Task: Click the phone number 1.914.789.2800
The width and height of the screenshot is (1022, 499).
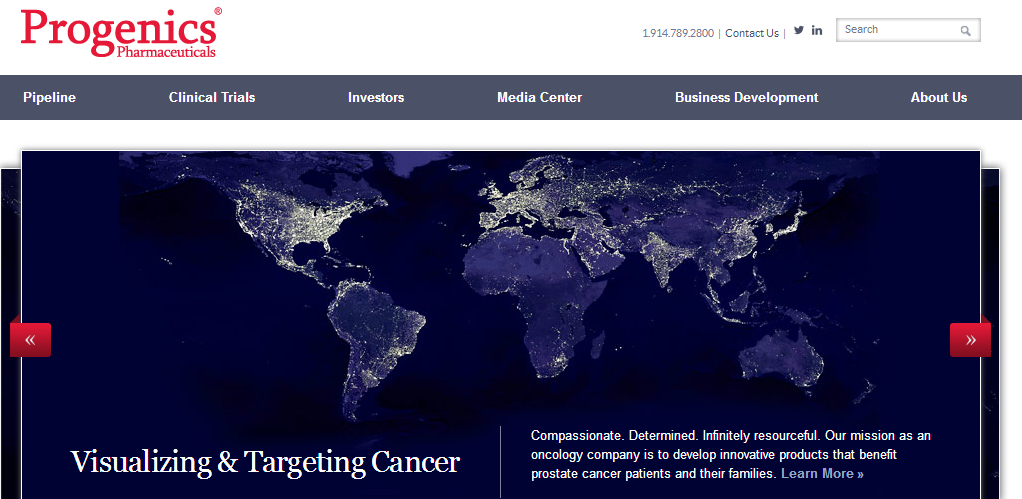Action: 678,33
